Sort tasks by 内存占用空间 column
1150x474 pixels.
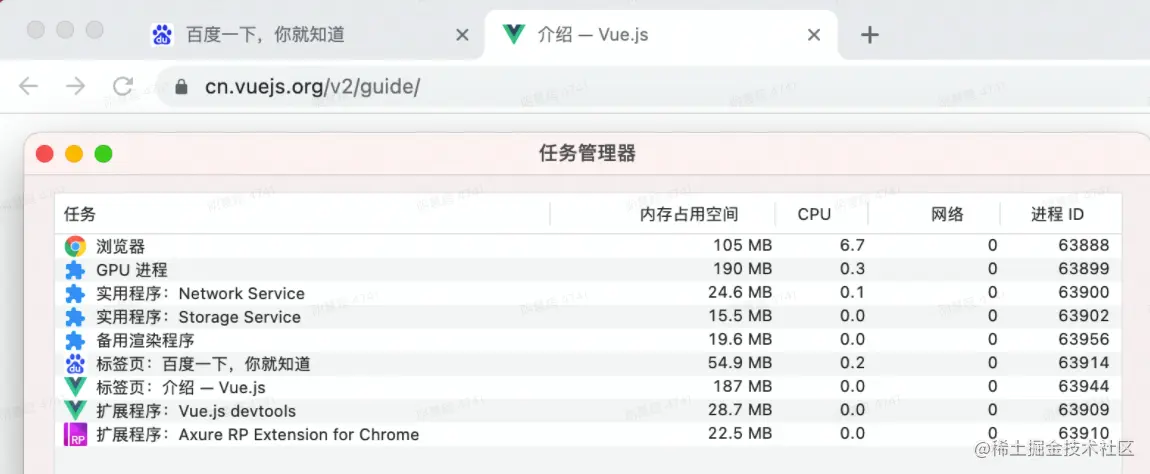[689, 214]
